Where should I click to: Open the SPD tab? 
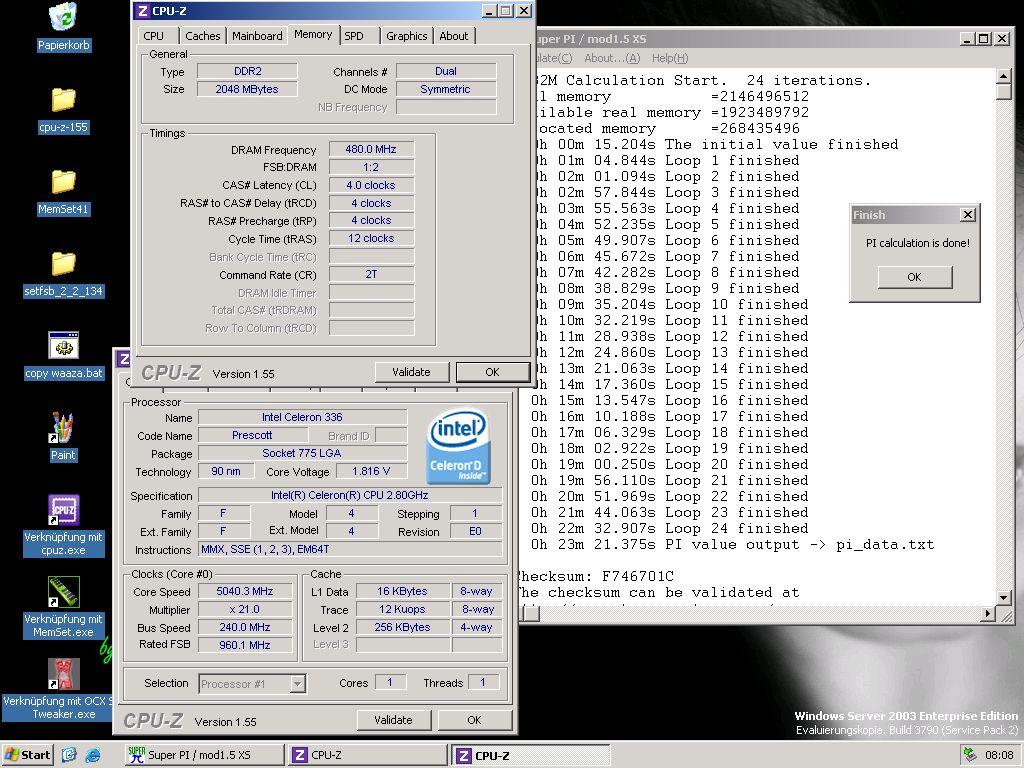point(354,36)
